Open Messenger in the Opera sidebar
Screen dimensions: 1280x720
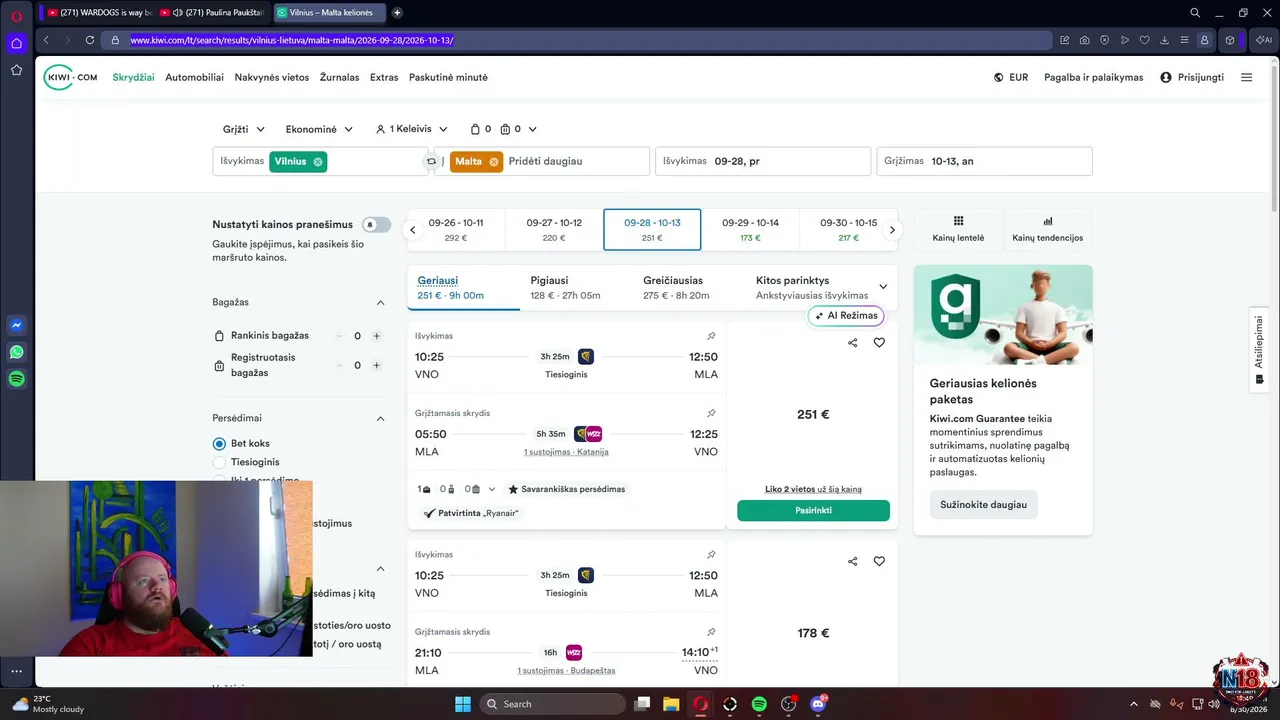(16, 325)
